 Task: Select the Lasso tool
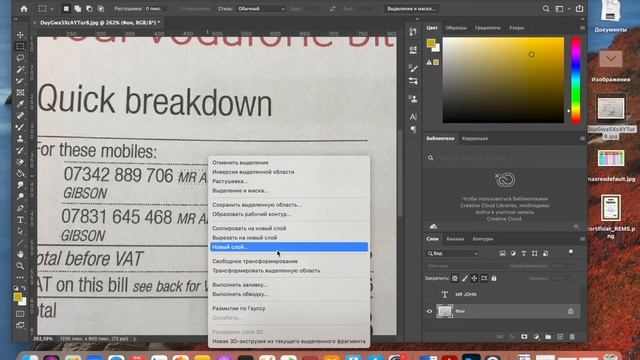pos(20,58)
